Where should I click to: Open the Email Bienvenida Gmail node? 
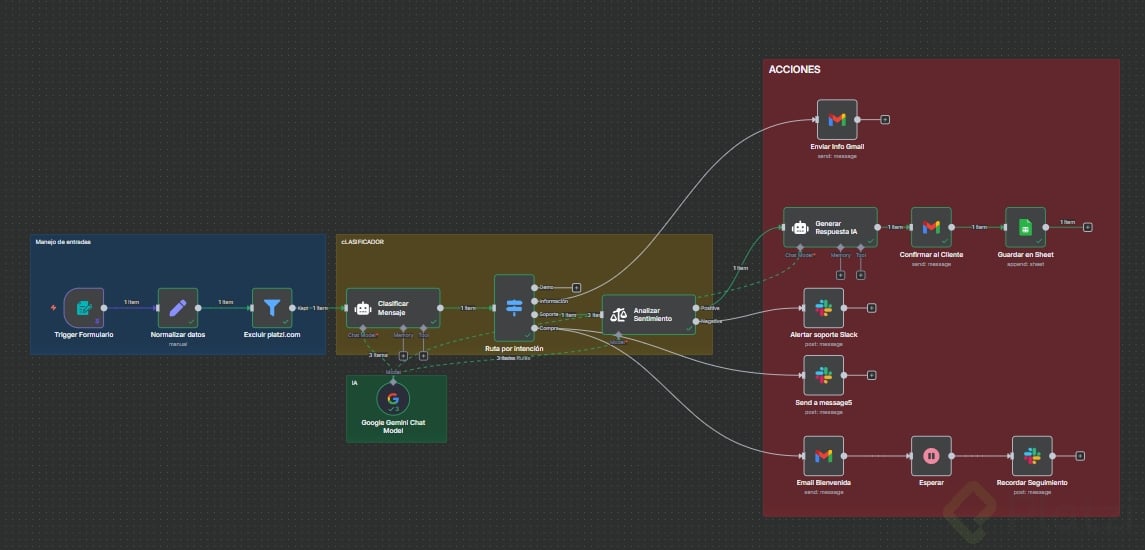point(824,456)
